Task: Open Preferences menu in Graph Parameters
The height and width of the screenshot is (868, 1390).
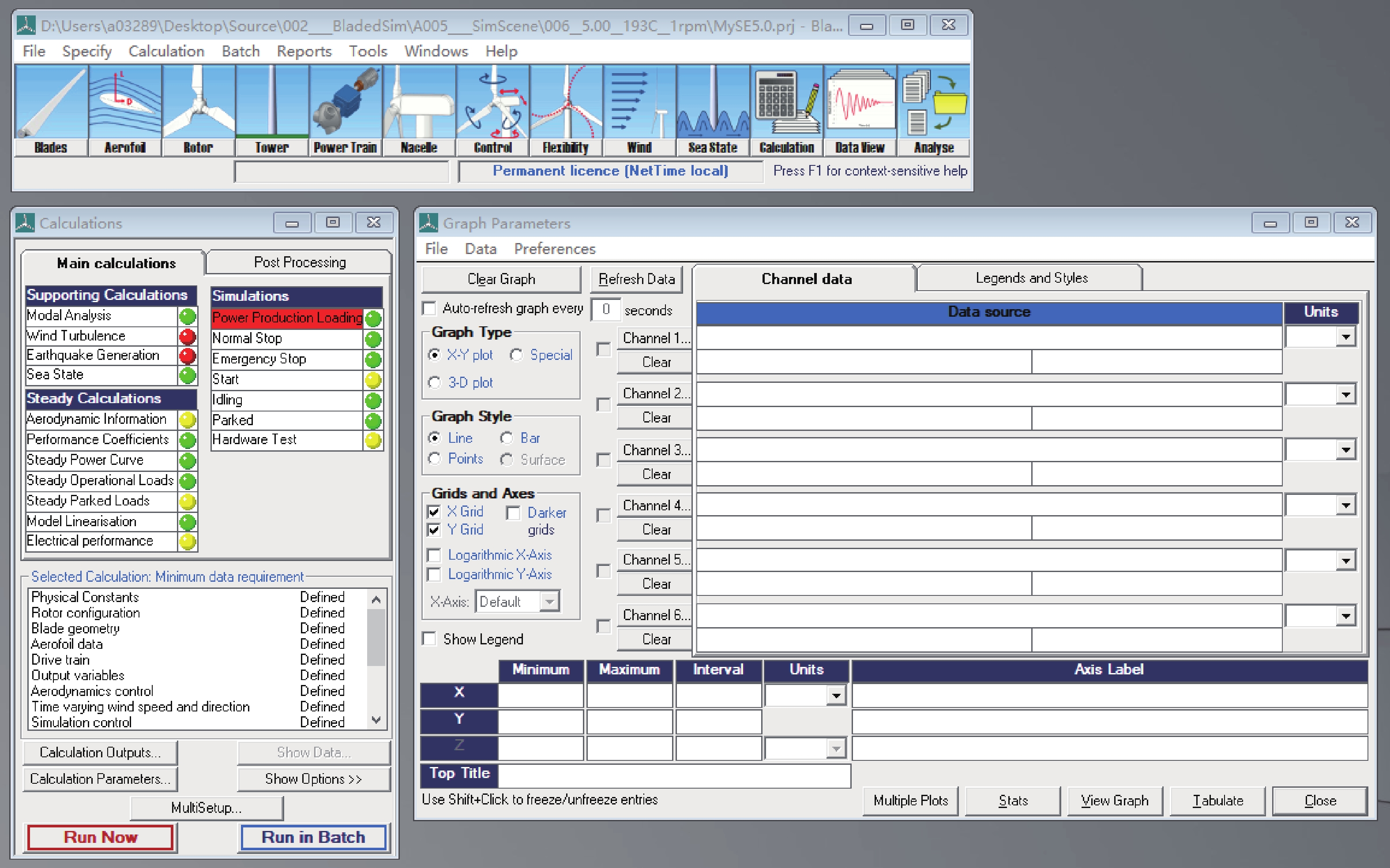Action: (x=554, y=249)
